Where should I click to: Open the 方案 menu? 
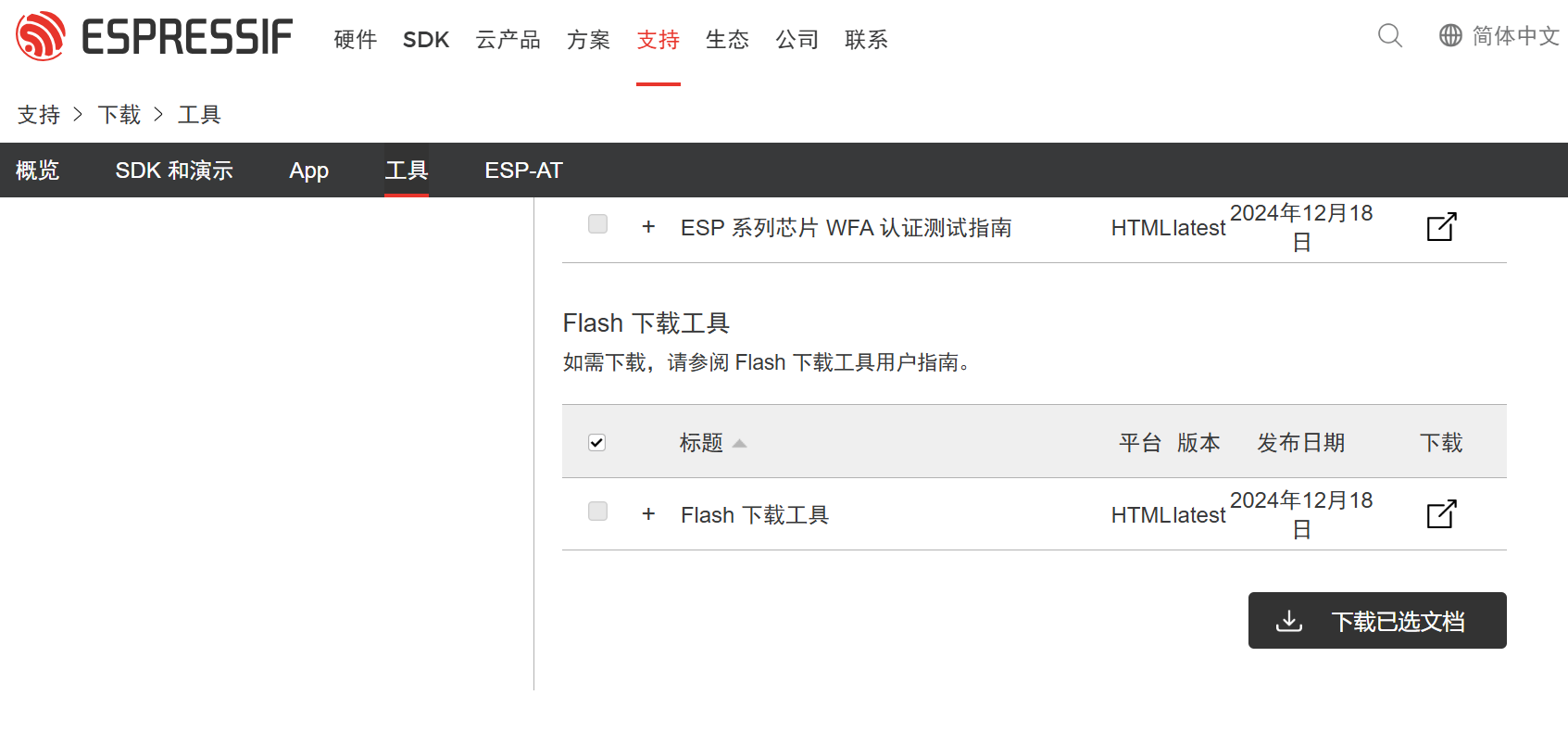pyautogui.click(x=588, y=40)
